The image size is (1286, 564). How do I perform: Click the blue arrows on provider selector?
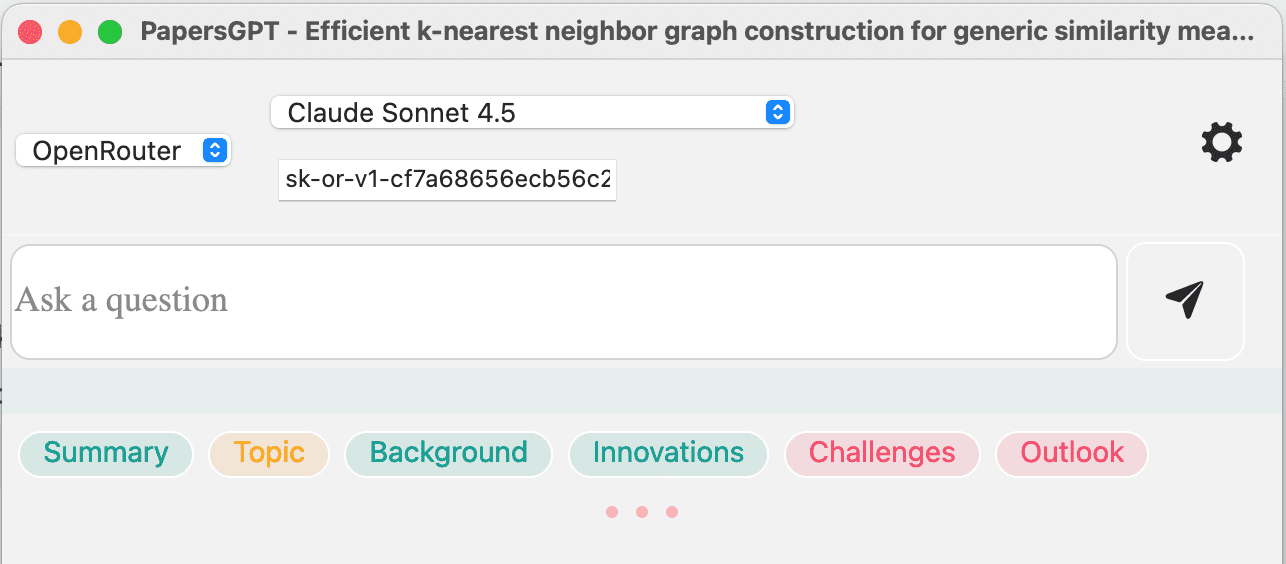[x=214, y=151]
